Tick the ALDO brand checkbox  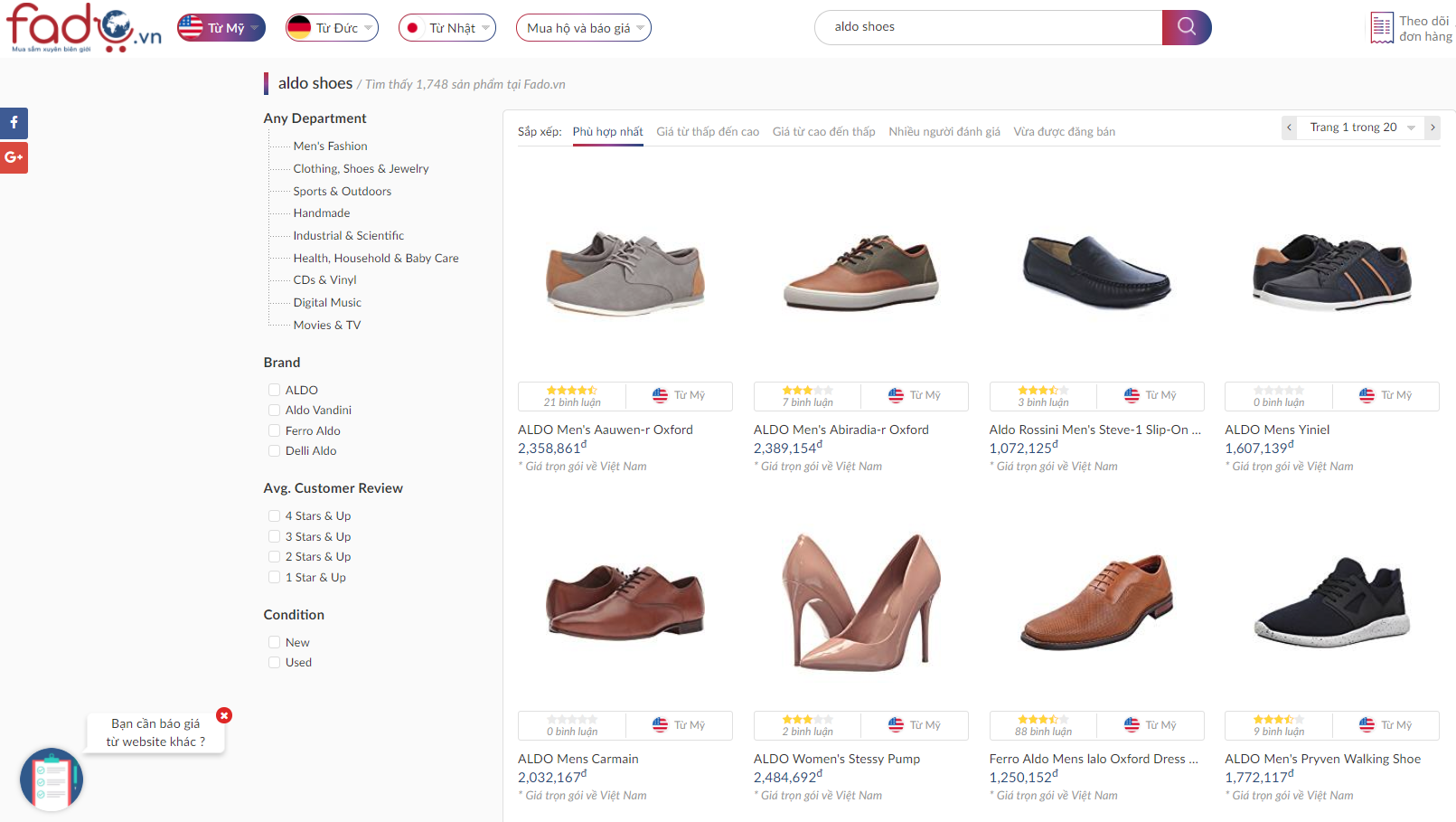(274, 390)
